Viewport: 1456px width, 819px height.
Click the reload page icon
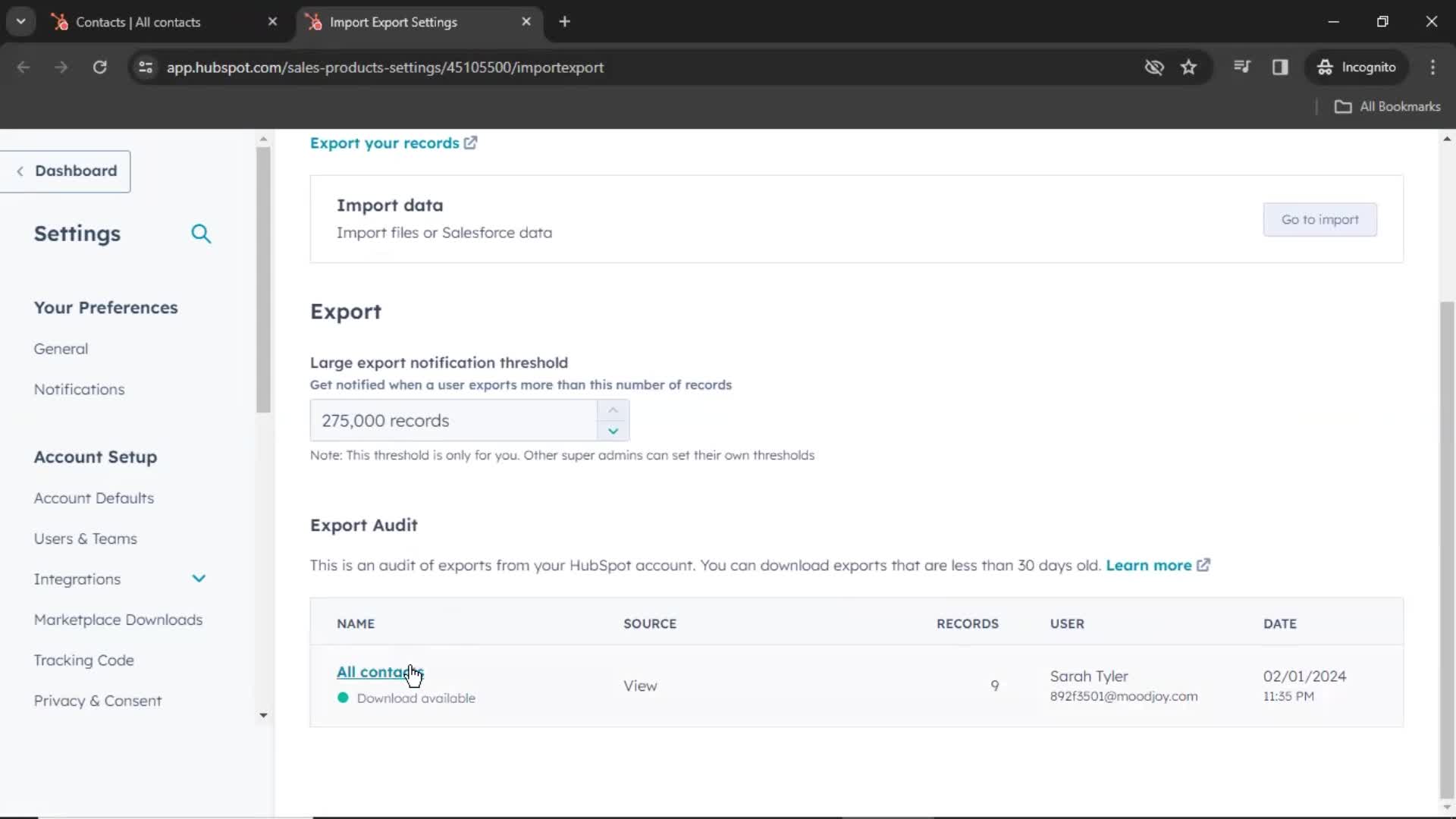coord(99,67)
